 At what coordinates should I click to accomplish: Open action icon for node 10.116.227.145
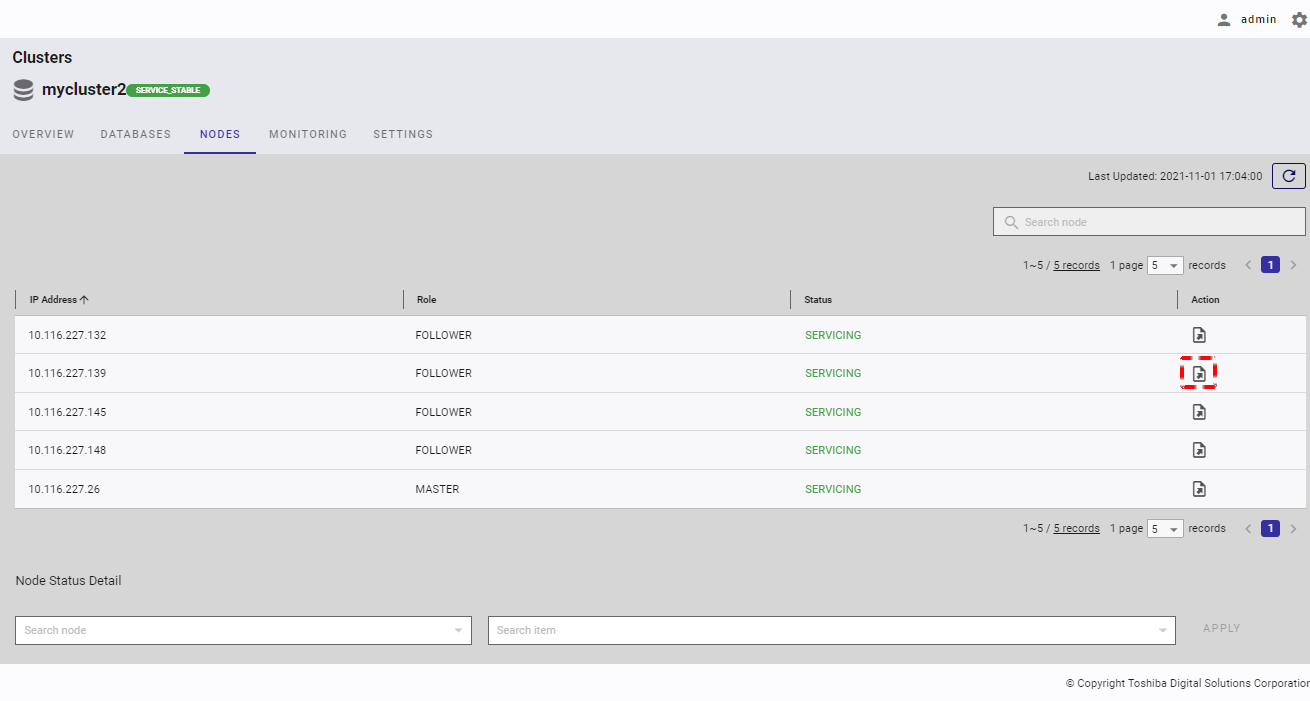[x=1199, y=412]
